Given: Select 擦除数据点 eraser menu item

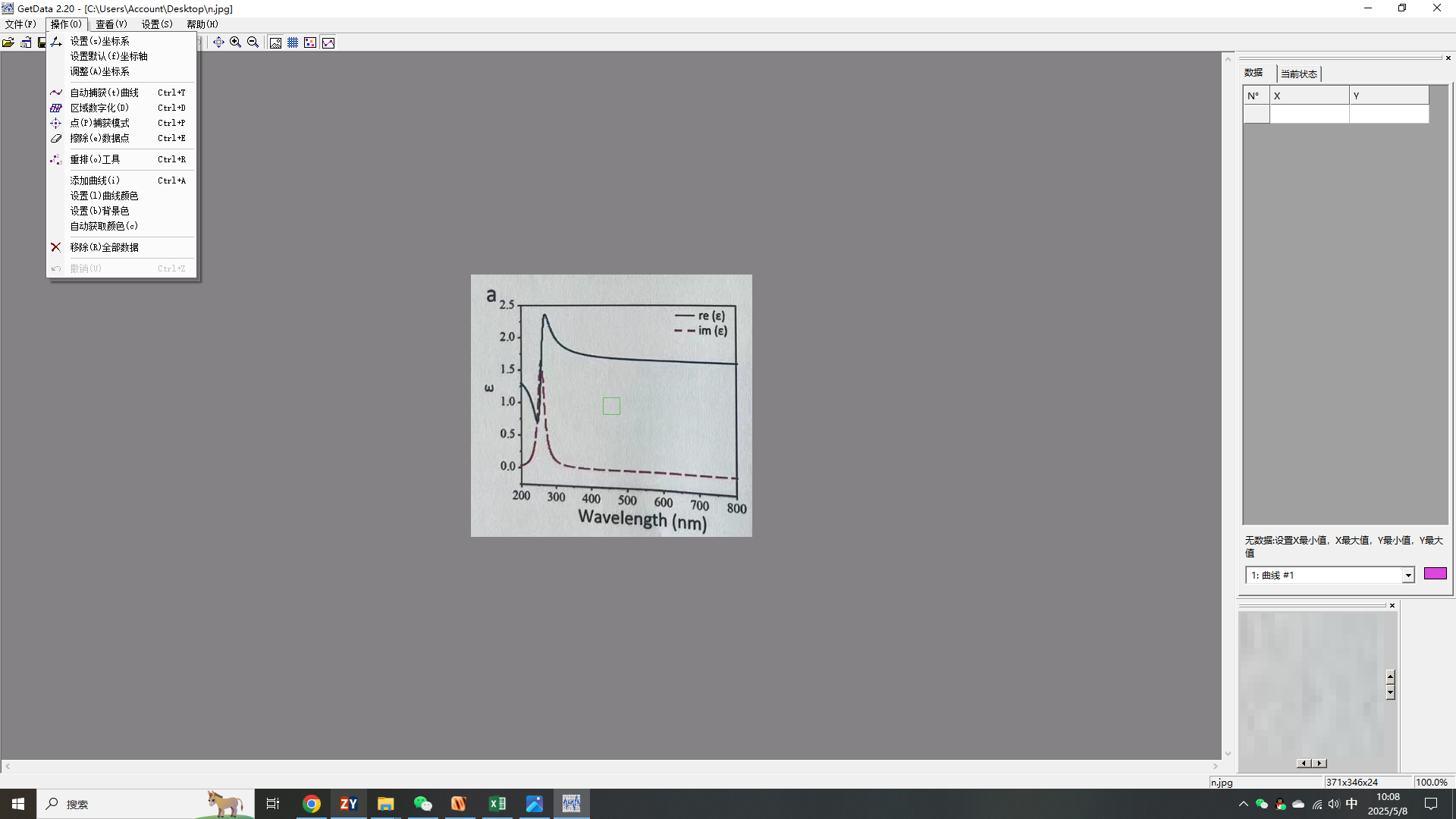Looking at the screenshot, I should point(100,138).
